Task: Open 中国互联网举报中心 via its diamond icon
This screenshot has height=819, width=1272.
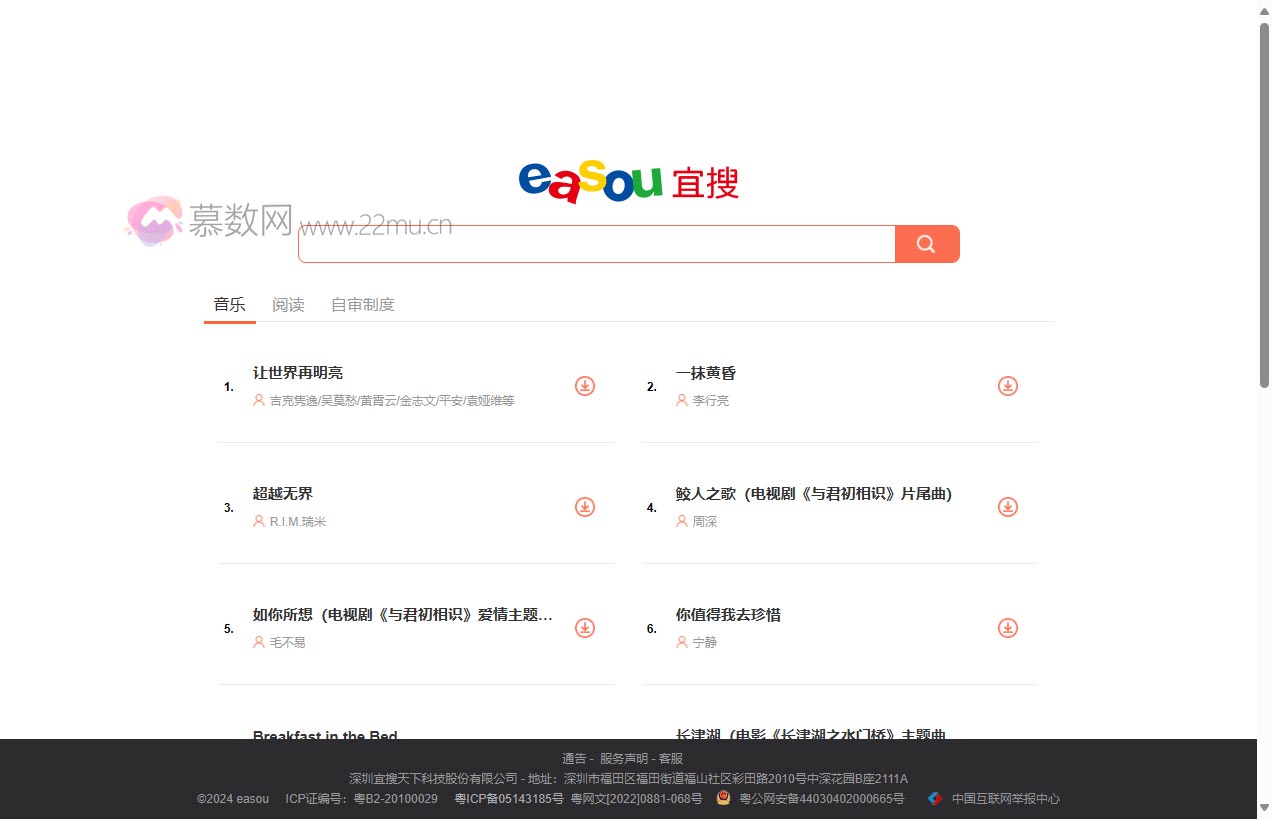Action: (x=934, y=798)
